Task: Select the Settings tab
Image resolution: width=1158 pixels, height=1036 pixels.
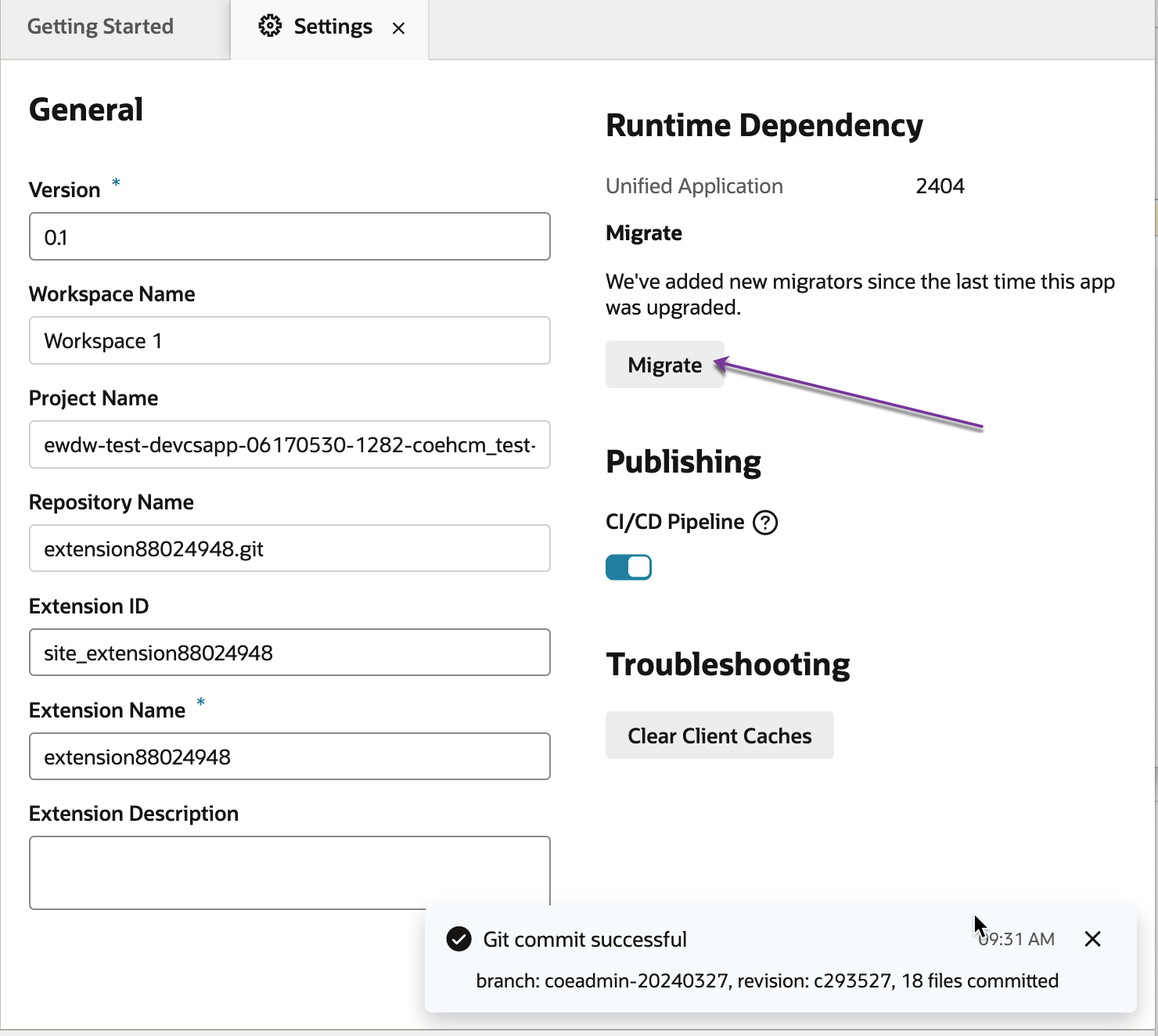Action: pyautogui.click(x=333, y=27)
